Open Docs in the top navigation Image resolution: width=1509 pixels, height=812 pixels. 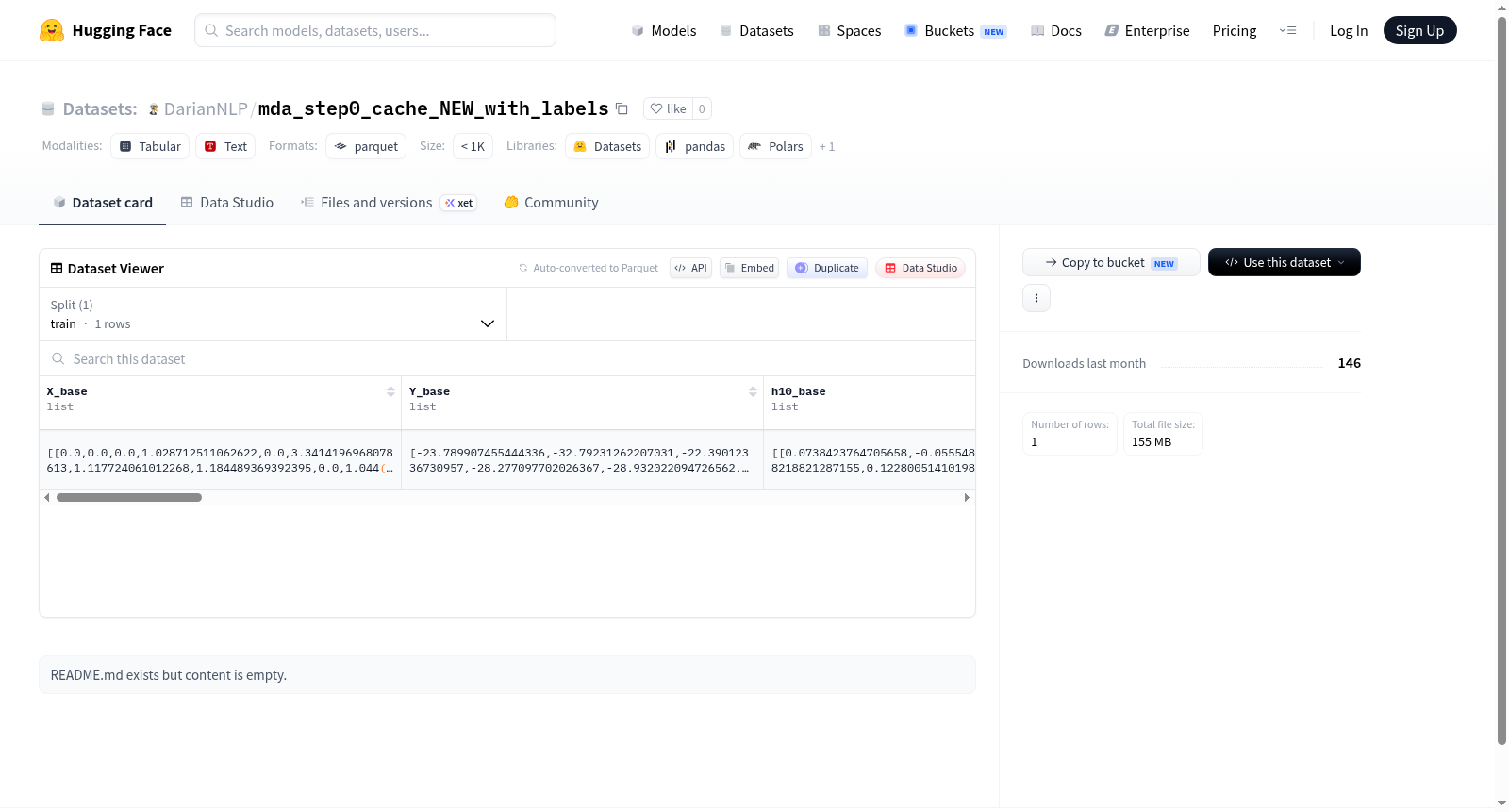1055,30
